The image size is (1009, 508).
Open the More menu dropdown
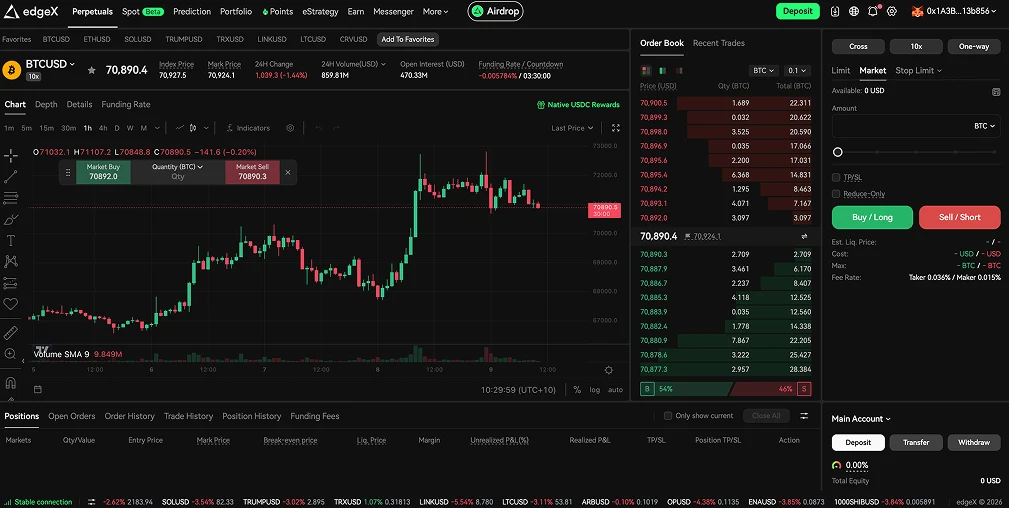(x=436, y=12)
